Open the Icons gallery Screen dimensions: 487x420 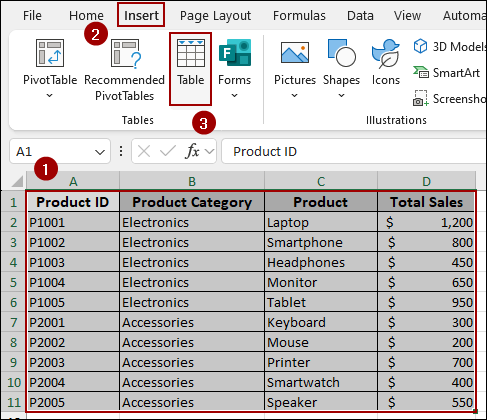(x=386, y=62)
